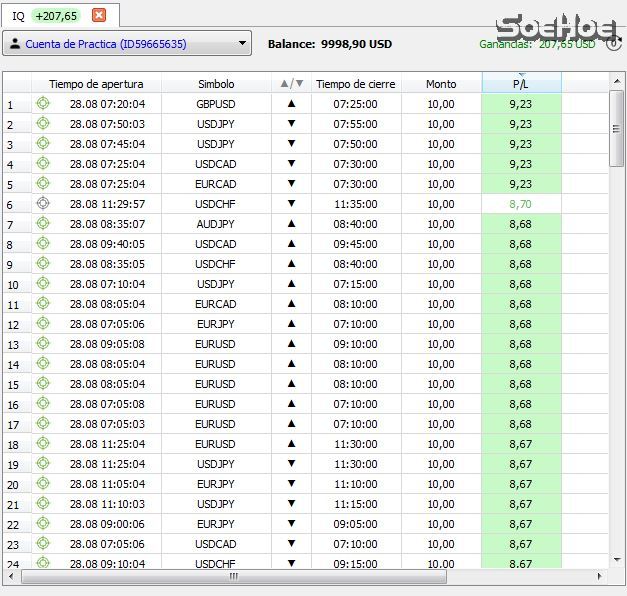Click the gray target icon for USDCHF row 6
627x596 pixels.
(x=43, y=203)
